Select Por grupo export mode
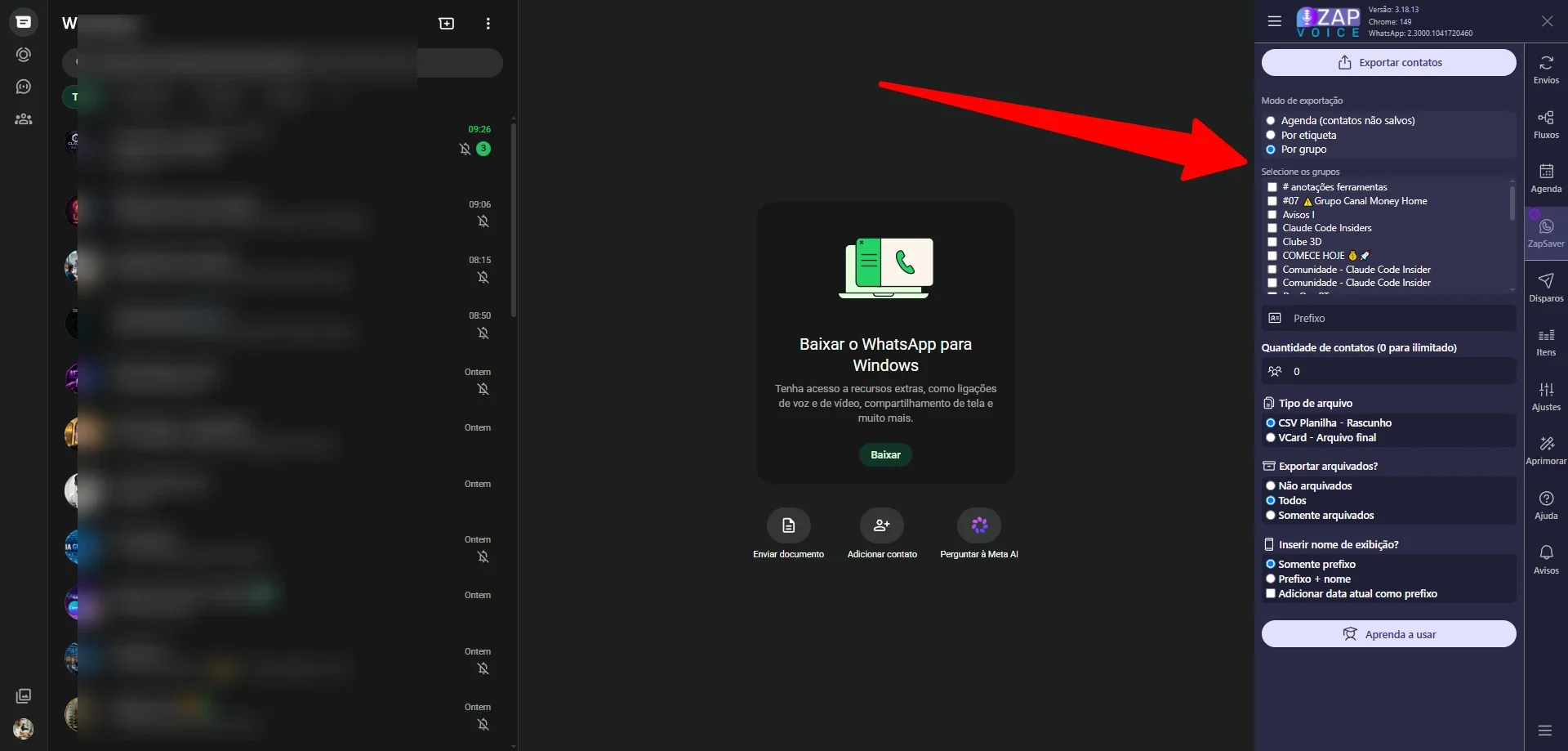Image resolution: width=1568 pixels, height=751 pixels. coord(1270,150)
